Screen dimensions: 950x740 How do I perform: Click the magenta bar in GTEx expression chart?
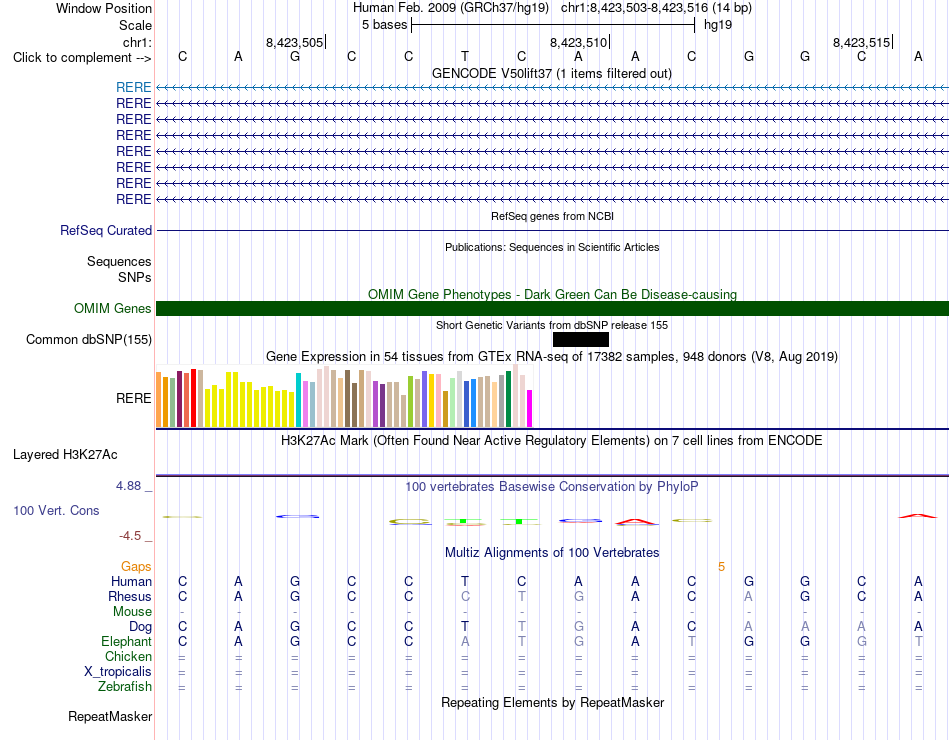pos(530,409)
